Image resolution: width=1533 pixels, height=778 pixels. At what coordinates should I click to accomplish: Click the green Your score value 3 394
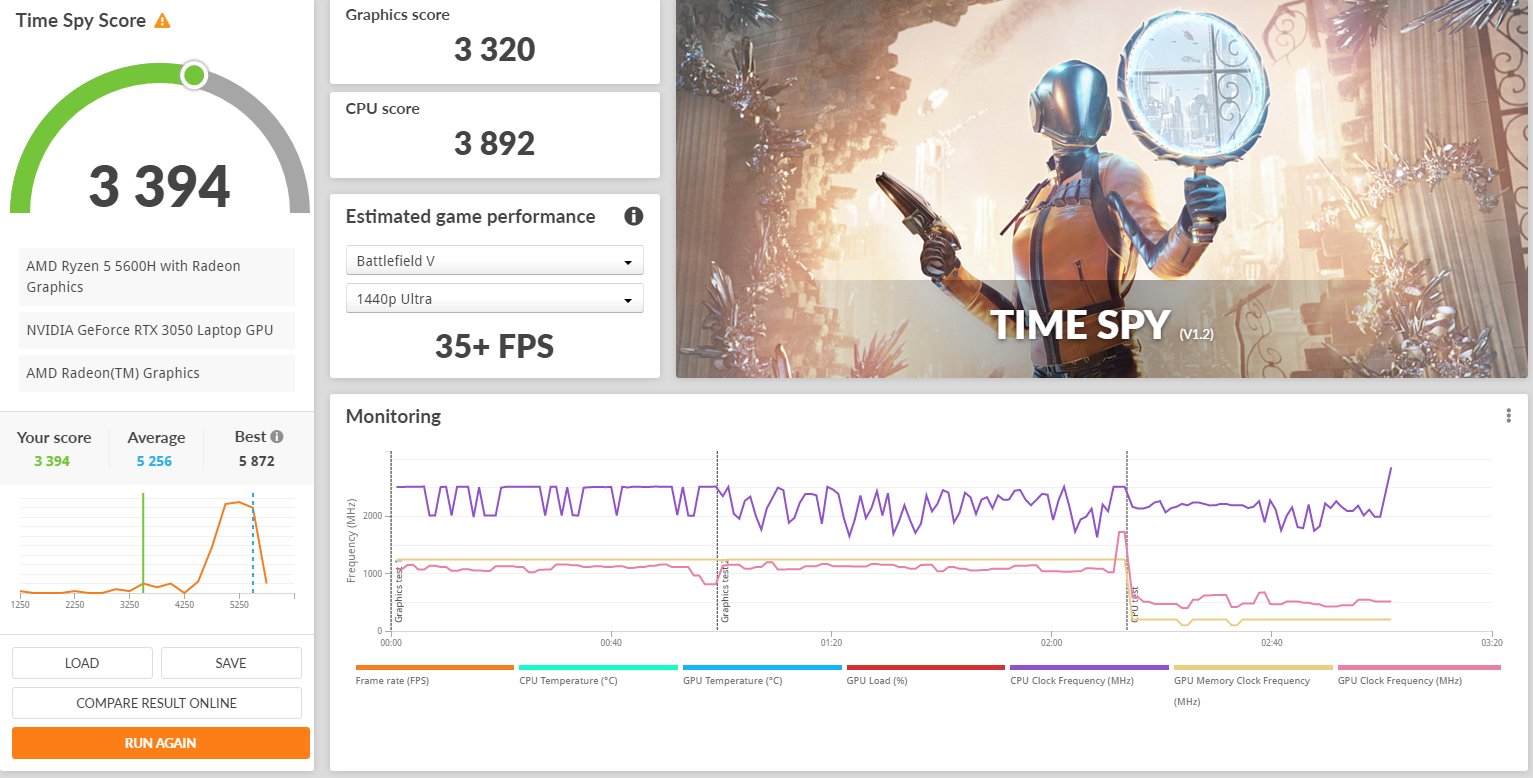[52, 461]
